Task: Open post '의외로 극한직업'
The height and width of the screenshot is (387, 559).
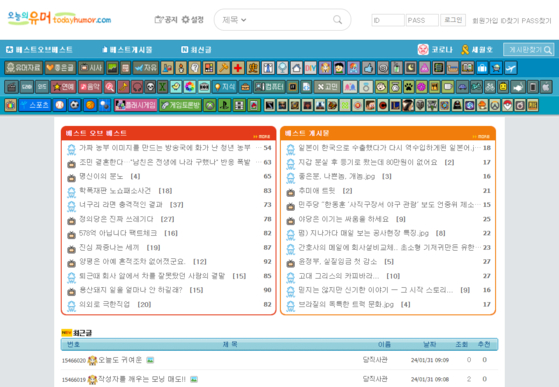Action: (104, 304)
